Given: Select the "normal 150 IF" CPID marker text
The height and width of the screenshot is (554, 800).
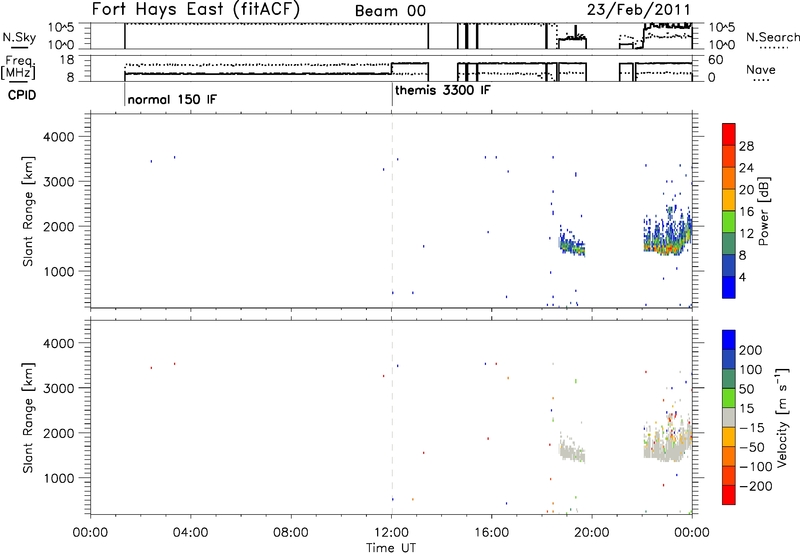Looking at the screenshot, I should 172,99.
